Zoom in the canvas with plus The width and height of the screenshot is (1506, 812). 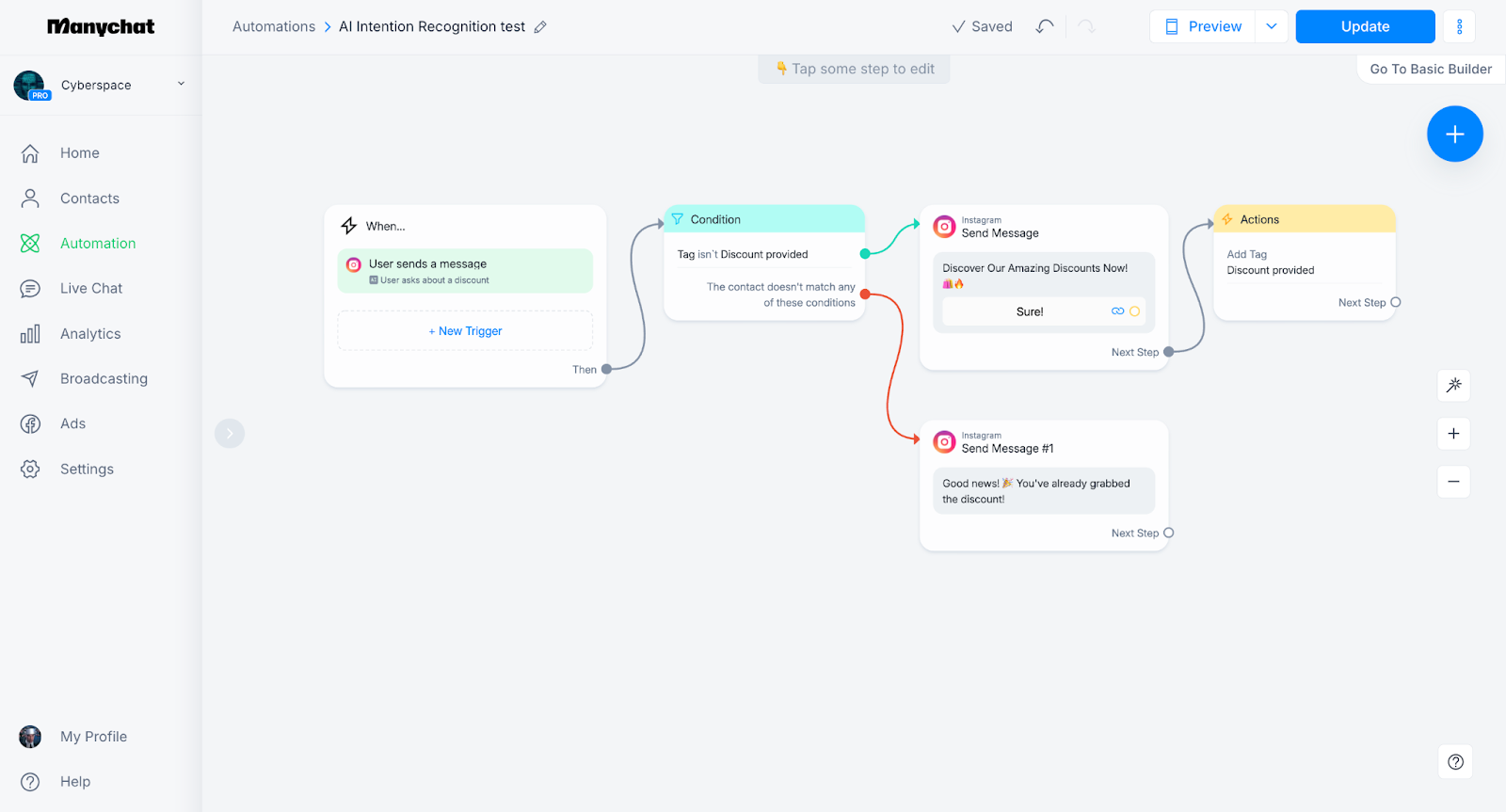pyautogui.click(x=1453, y=434)
